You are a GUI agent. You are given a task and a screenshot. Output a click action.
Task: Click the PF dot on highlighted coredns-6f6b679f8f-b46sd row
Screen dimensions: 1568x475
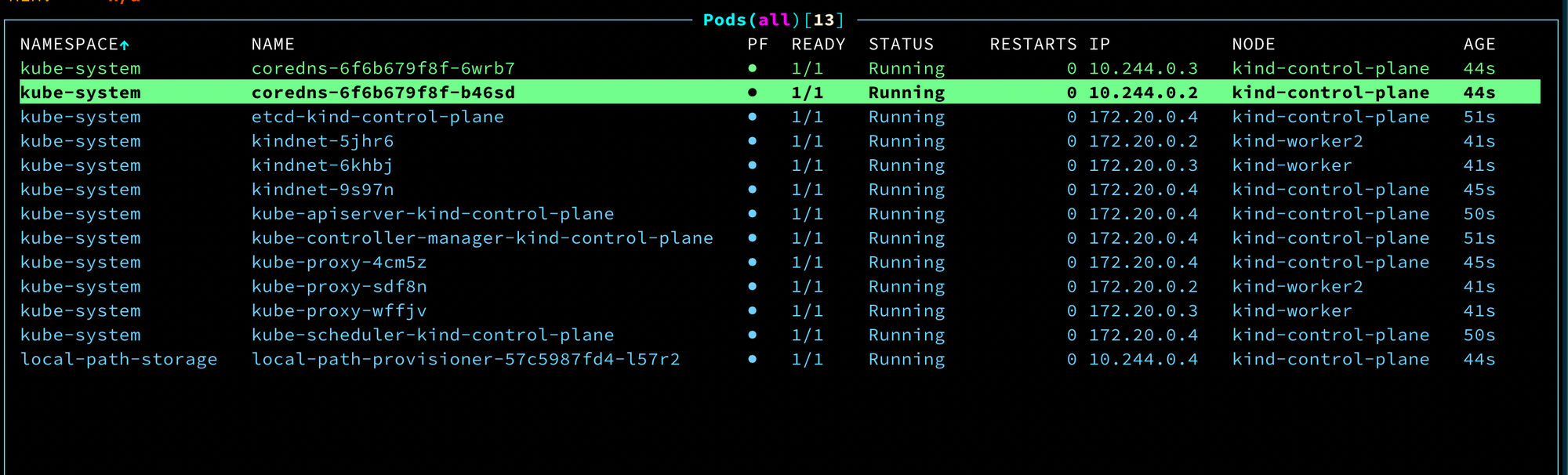[752, 92]
